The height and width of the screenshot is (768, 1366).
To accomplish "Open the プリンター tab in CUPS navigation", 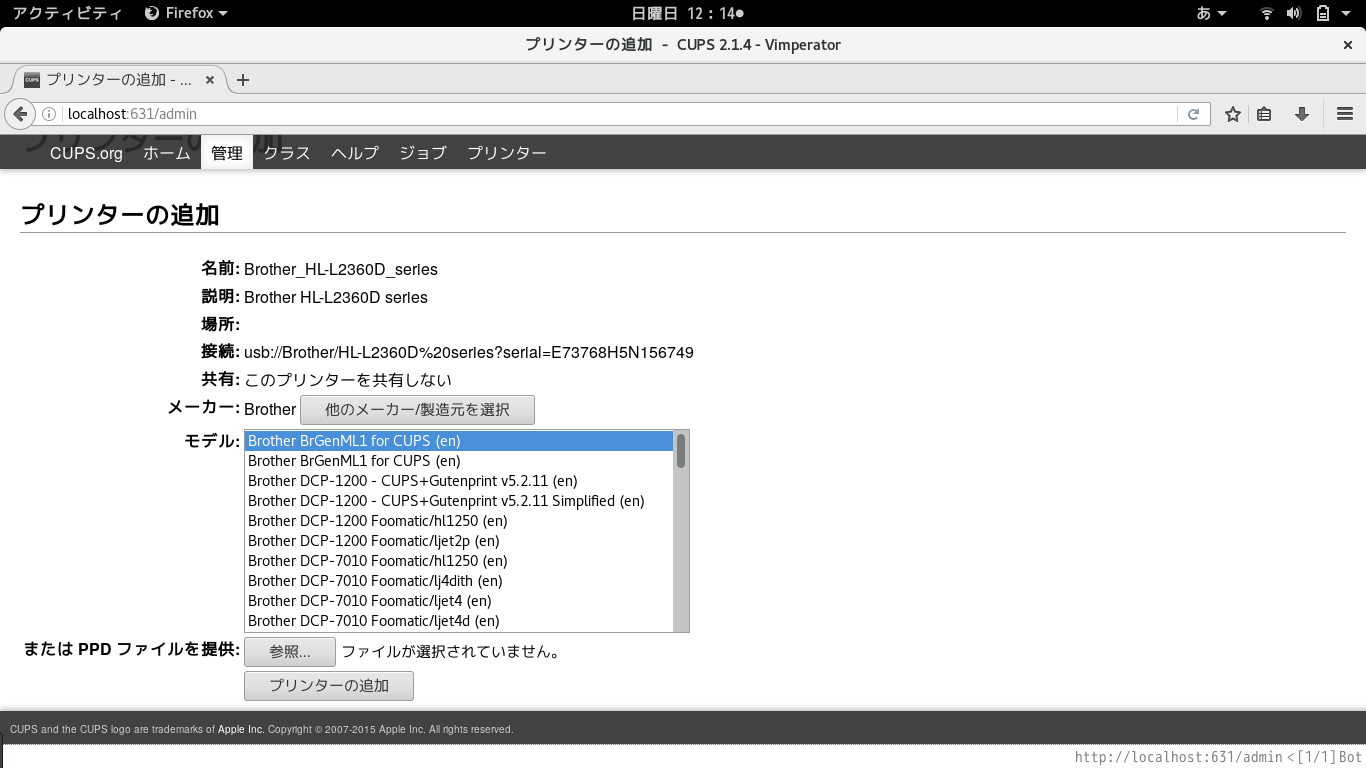I will click(x=507, y=153).
